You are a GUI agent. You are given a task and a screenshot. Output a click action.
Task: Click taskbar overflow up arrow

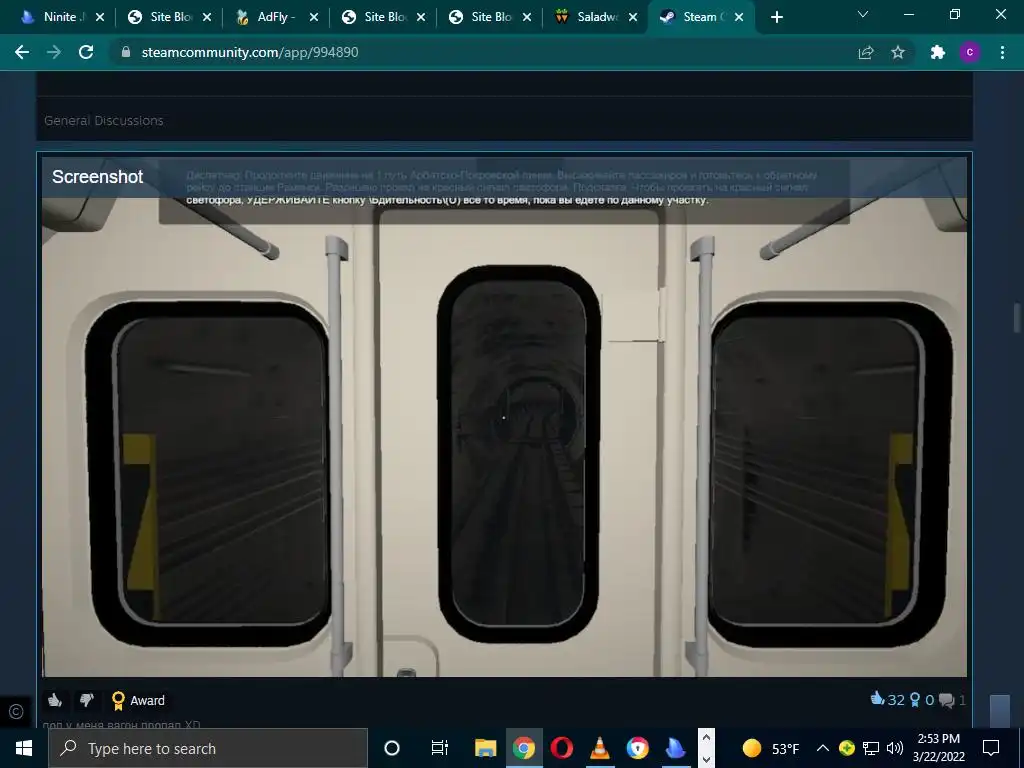pos(706,737)
